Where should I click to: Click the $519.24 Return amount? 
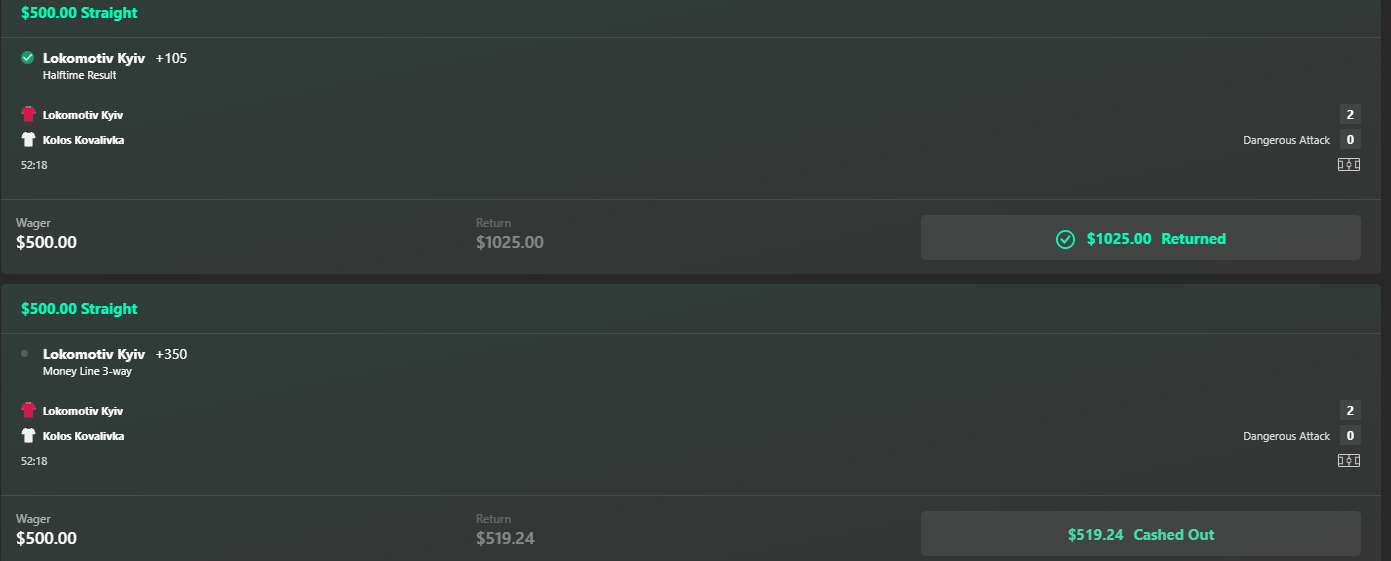point(505,538)
